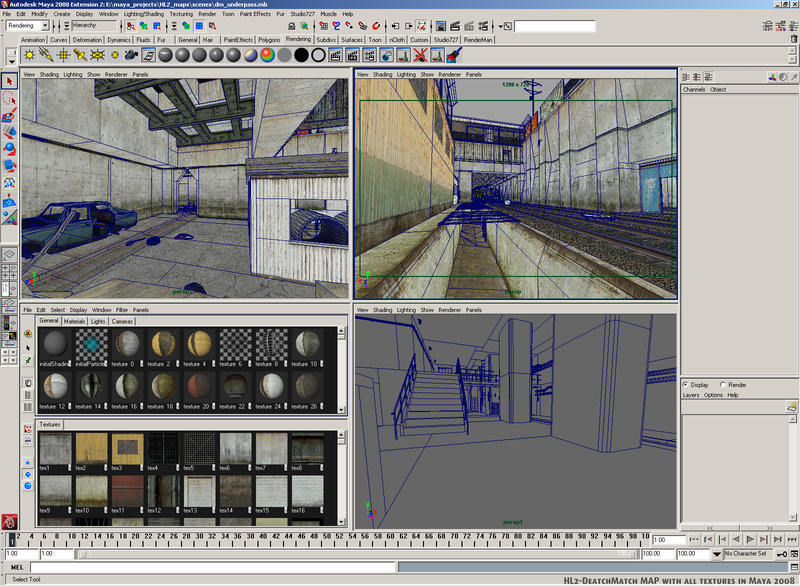The width and height of the screenshot is (800, 587).
Task: Go to the start of playback range
Action: pos(693,540)
